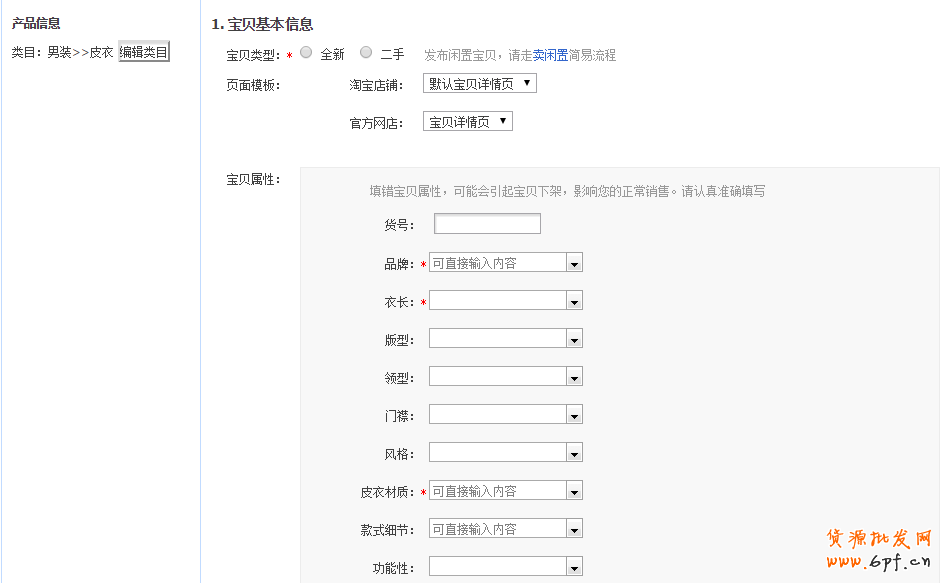Click the 领型 dropdown arrow

pos(574,377)
